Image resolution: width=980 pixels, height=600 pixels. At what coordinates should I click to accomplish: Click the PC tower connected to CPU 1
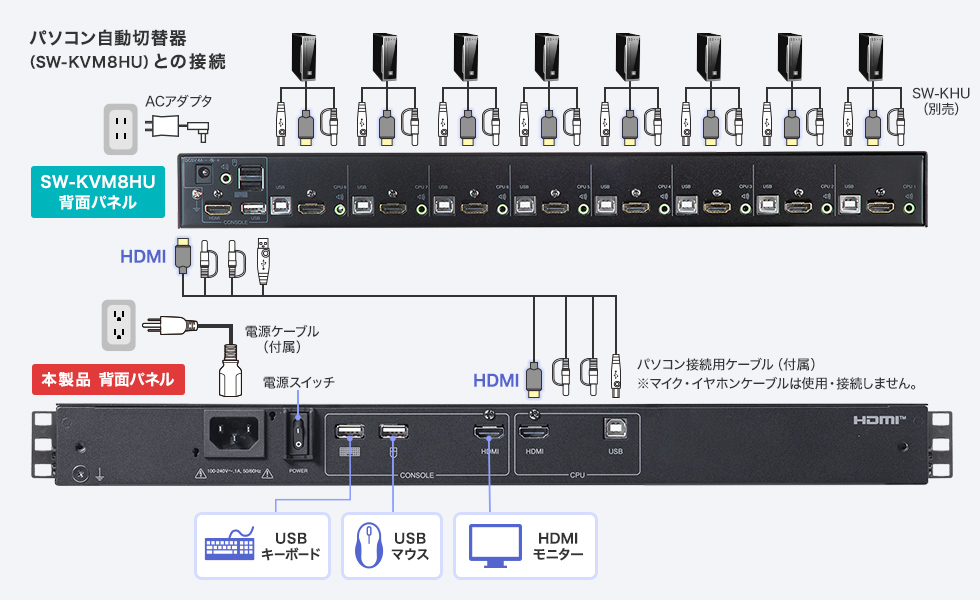(x=871, y=57)
